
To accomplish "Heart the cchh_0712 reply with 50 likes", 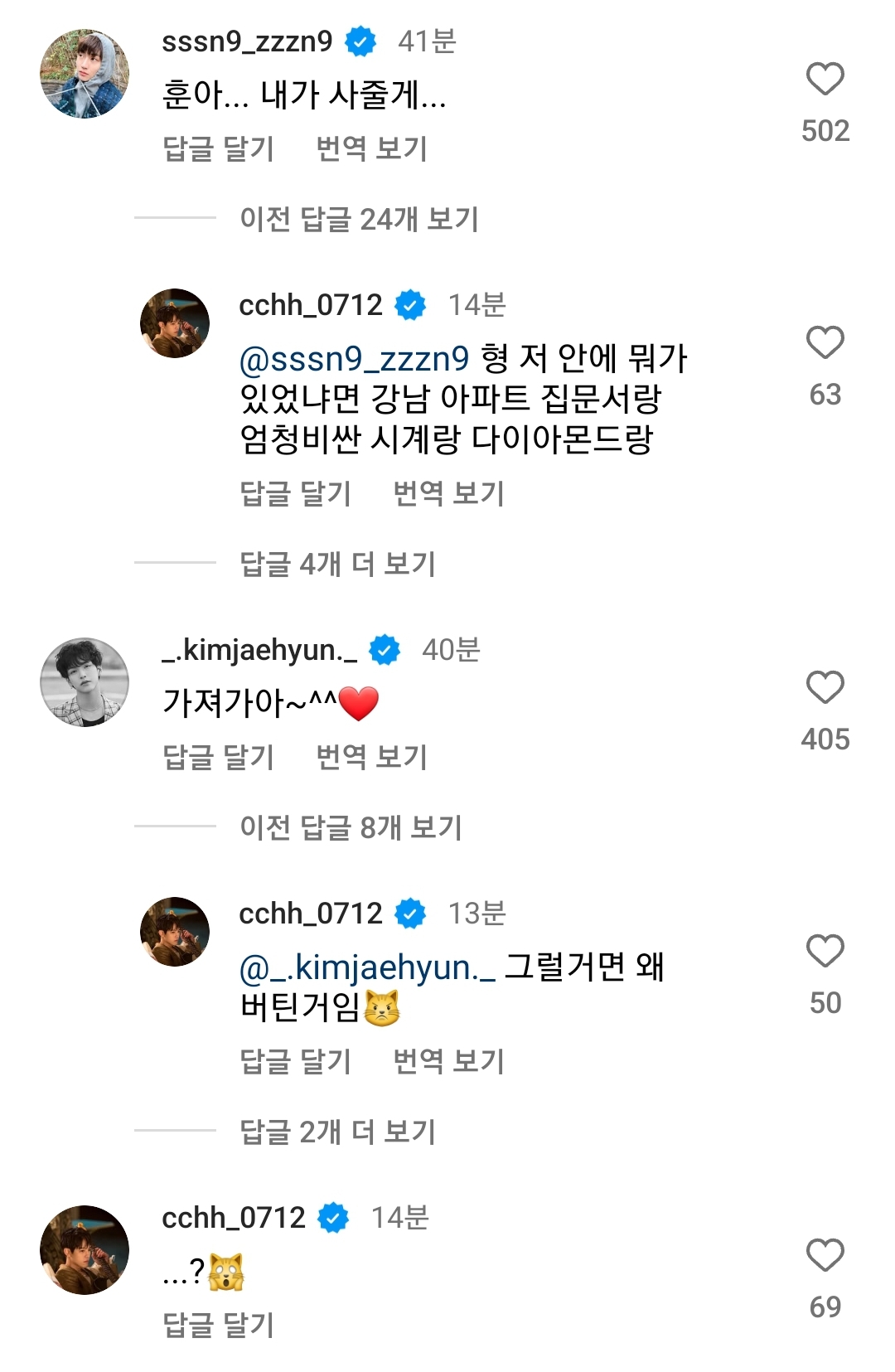I will click(x=825, y=952).
